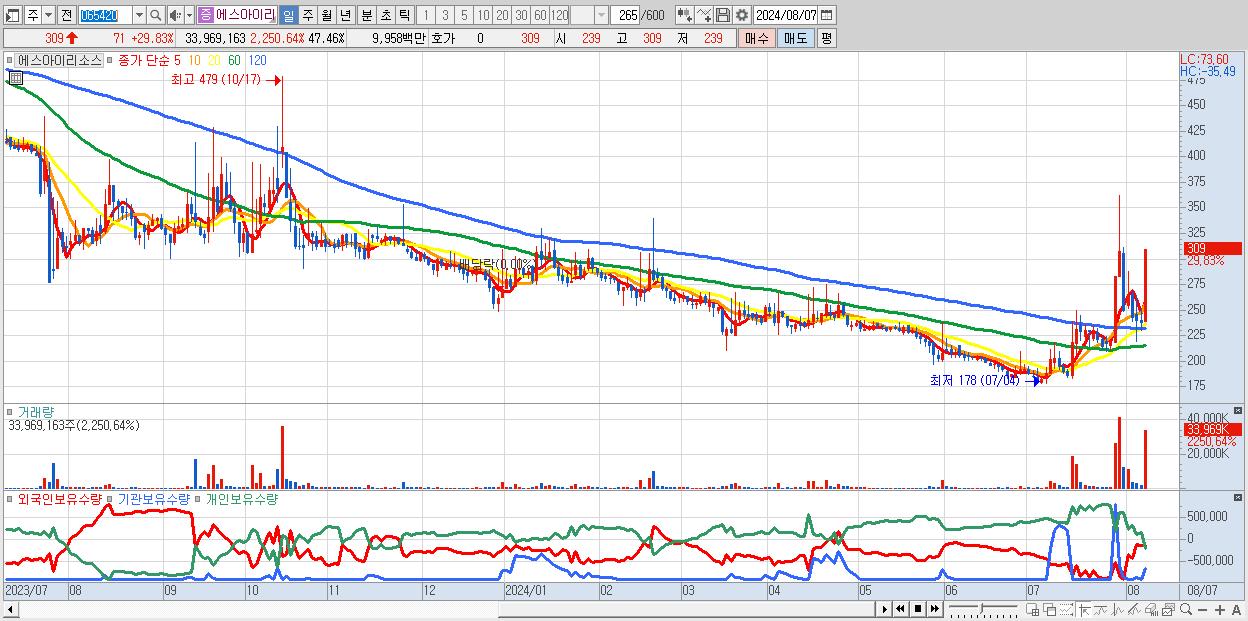Click the magnifier zoom icon in bottom bar
This screenshot has width=1248, height=621.
(1186, 610)
